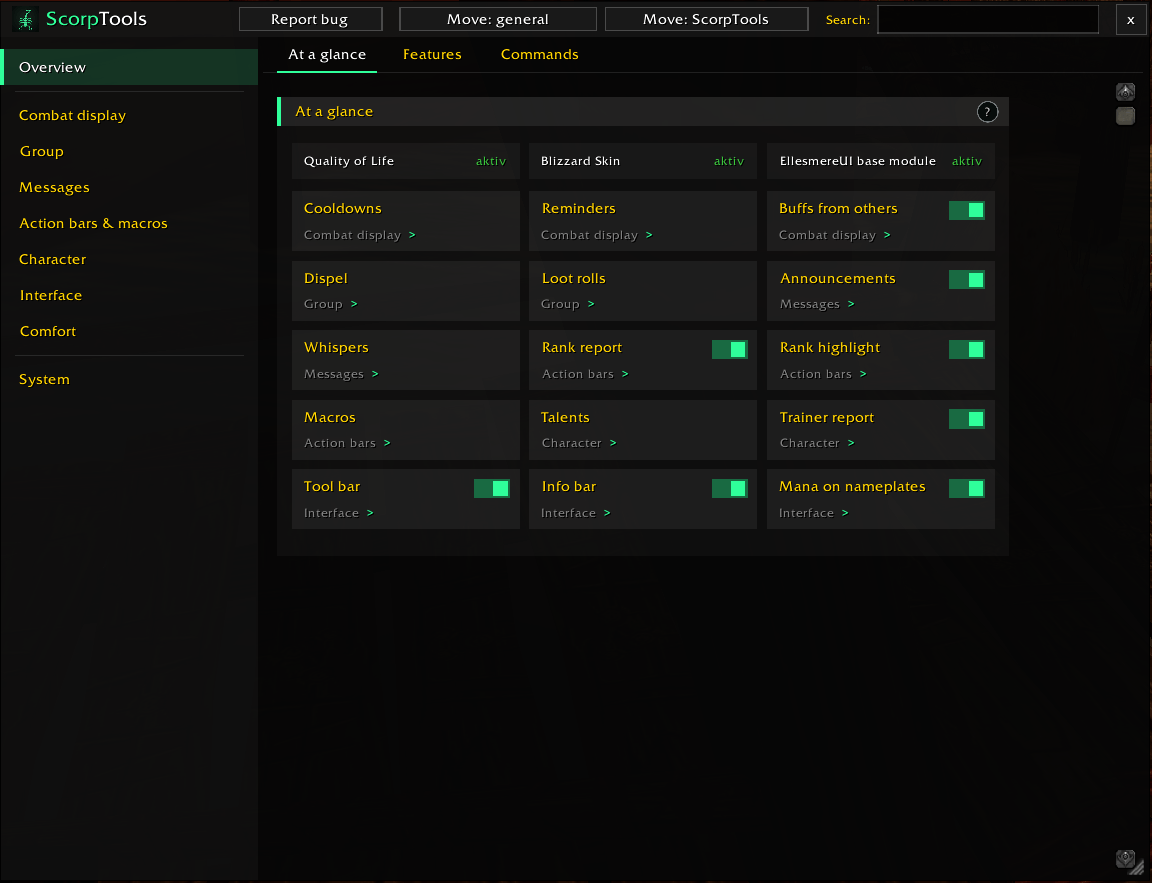Click the ScorpTools scorpion logo icon
Screen dimensions: 1152x883
[x=26, y=19]
